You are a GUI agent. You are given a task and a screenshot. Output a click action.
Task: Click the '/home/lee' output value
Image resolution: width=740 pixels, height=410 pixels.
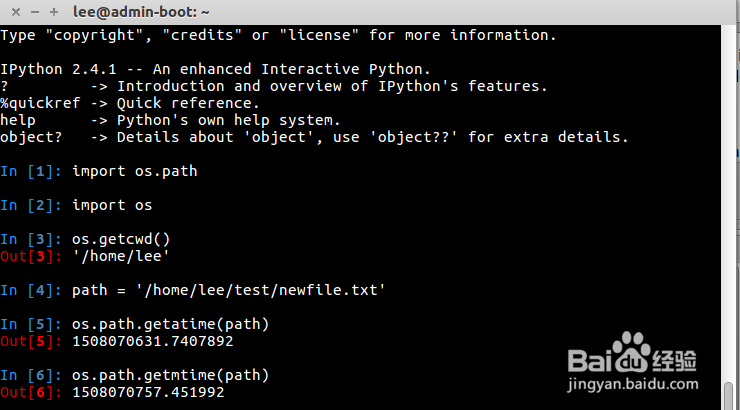pyautogui.click(x=117, y=256)
